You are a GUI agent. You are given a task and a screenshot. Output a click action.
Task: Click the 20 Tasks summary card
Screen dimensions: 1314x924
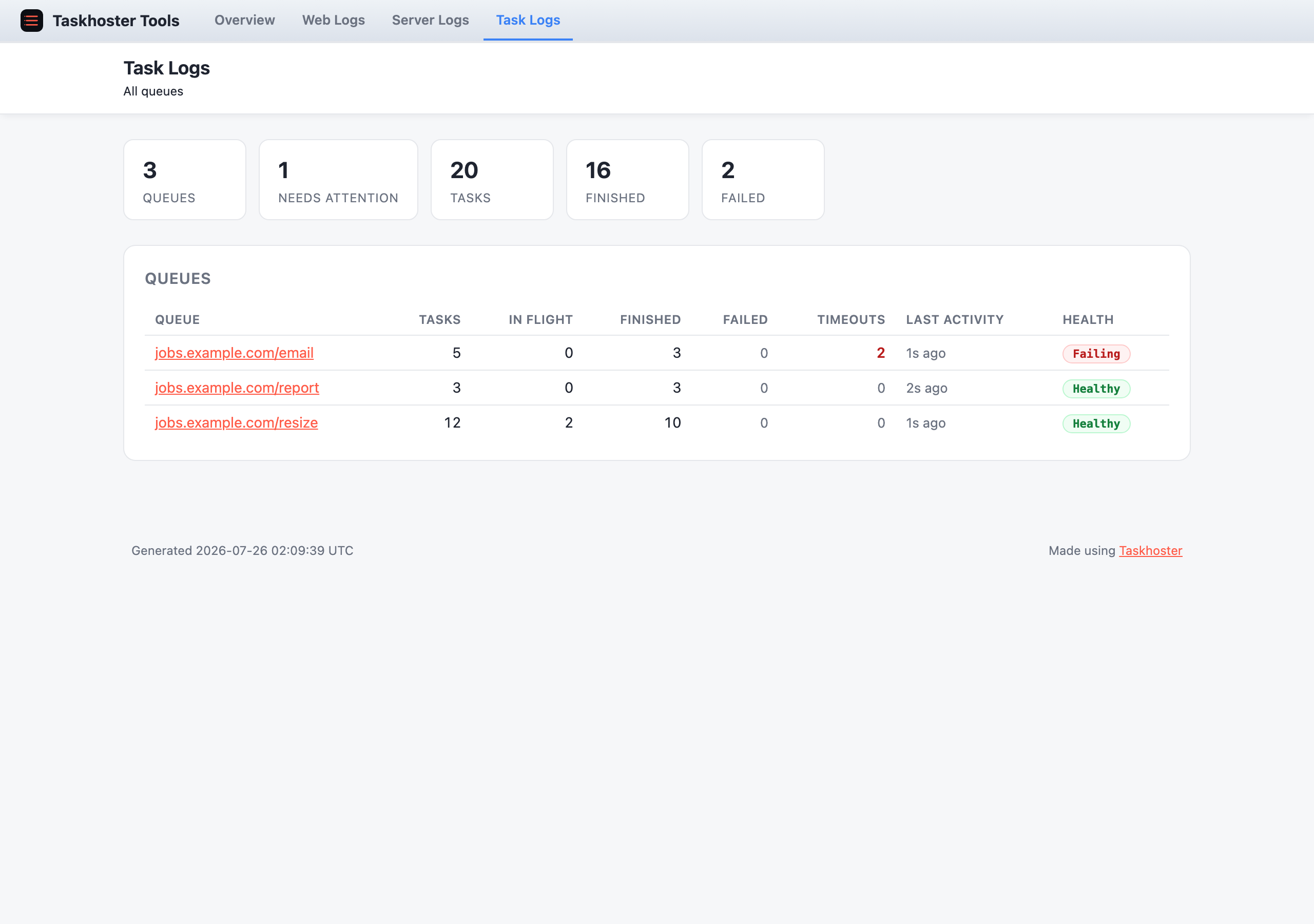(492, 180)
